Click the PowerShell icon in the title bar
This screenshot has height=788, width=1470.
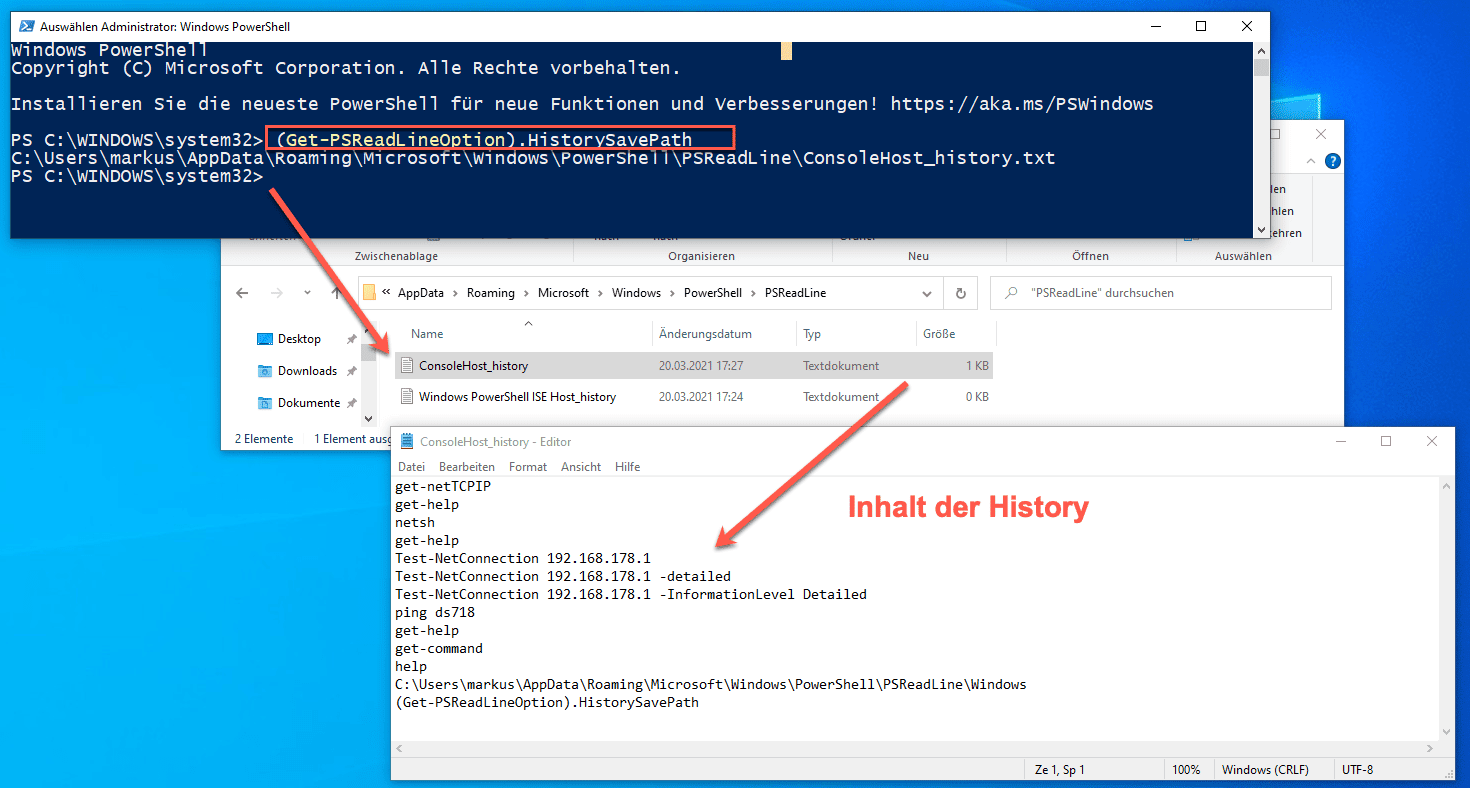[x=26, y=25]
